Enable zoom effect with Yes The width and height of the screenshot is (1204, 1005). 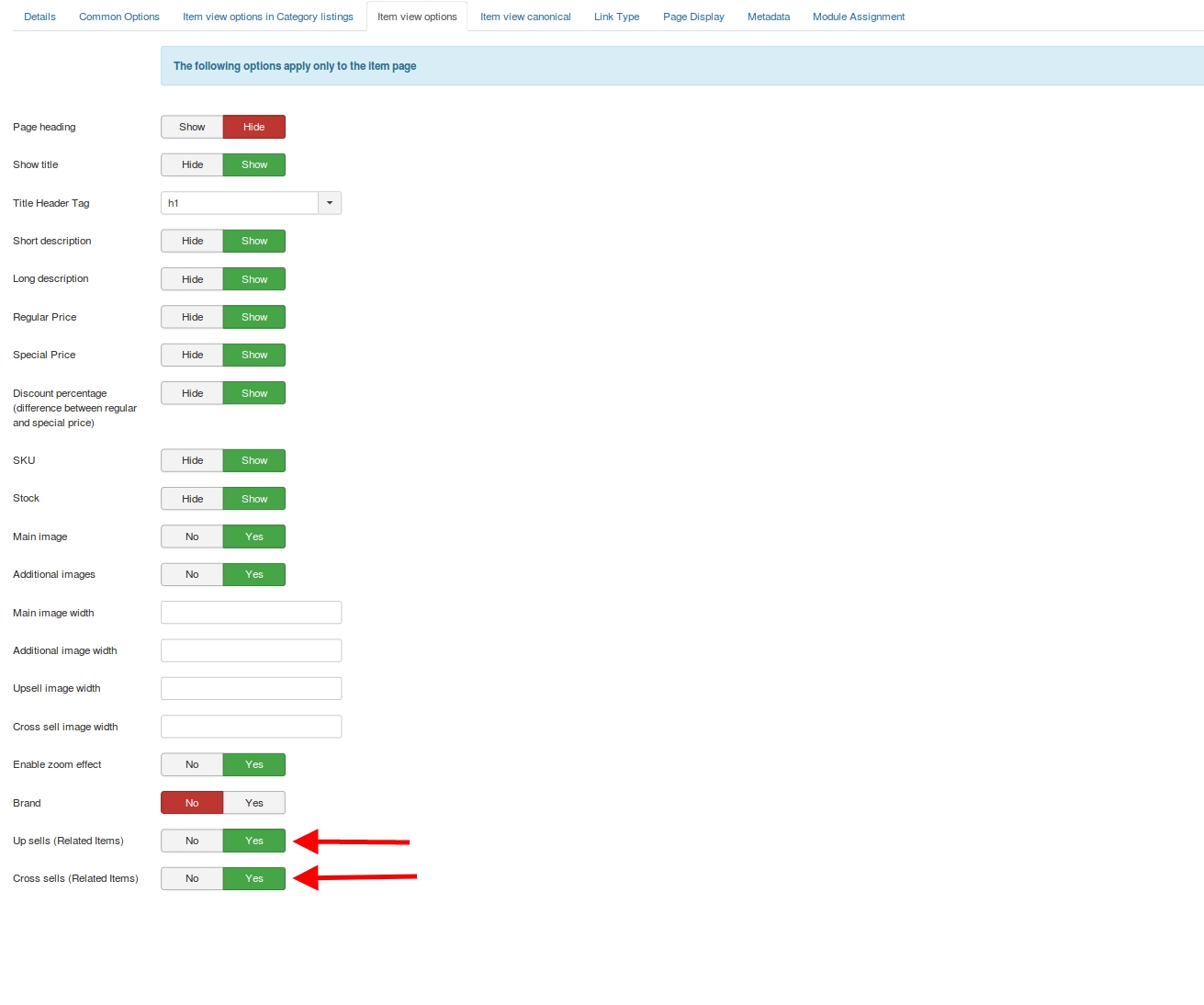pyautogui.click(x=254, y=764)
